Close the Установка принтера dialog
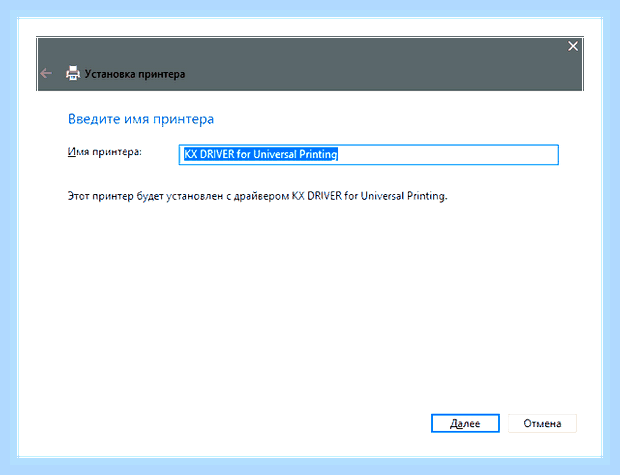The height and width of the screenshot is (475, 620). 573,46
